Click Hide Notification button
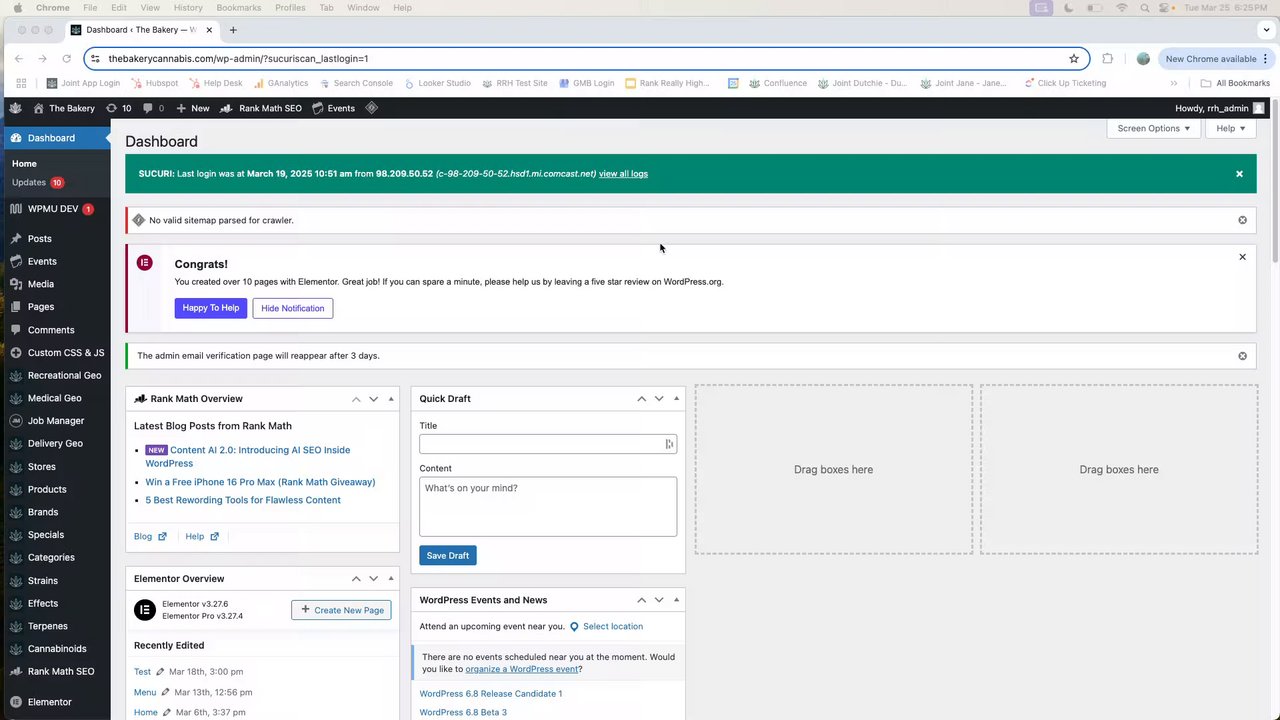Image resolution: width=1280 pixels, height=720 pixels. [x=293, y=308]
